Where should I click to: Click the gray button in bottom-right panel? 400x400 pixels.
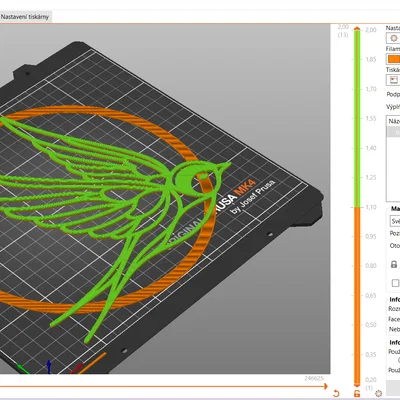[x=393, y=388]
